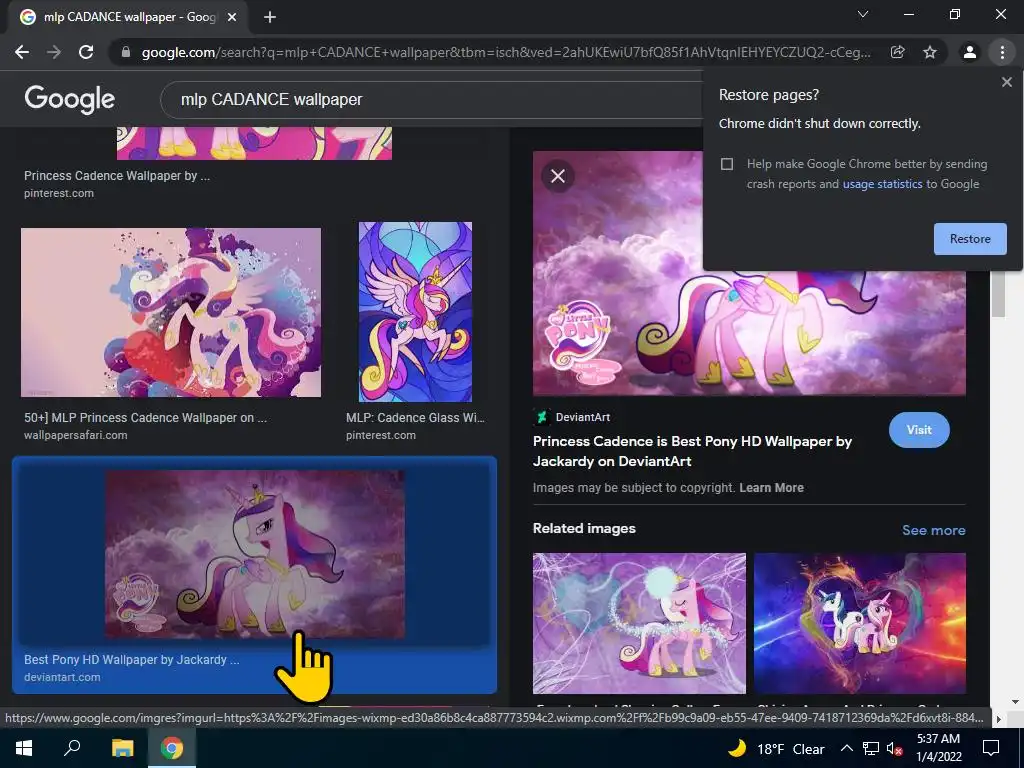Open related image of Cadence with sparkles
1024x768 pixels.
[x=639, y=623]
